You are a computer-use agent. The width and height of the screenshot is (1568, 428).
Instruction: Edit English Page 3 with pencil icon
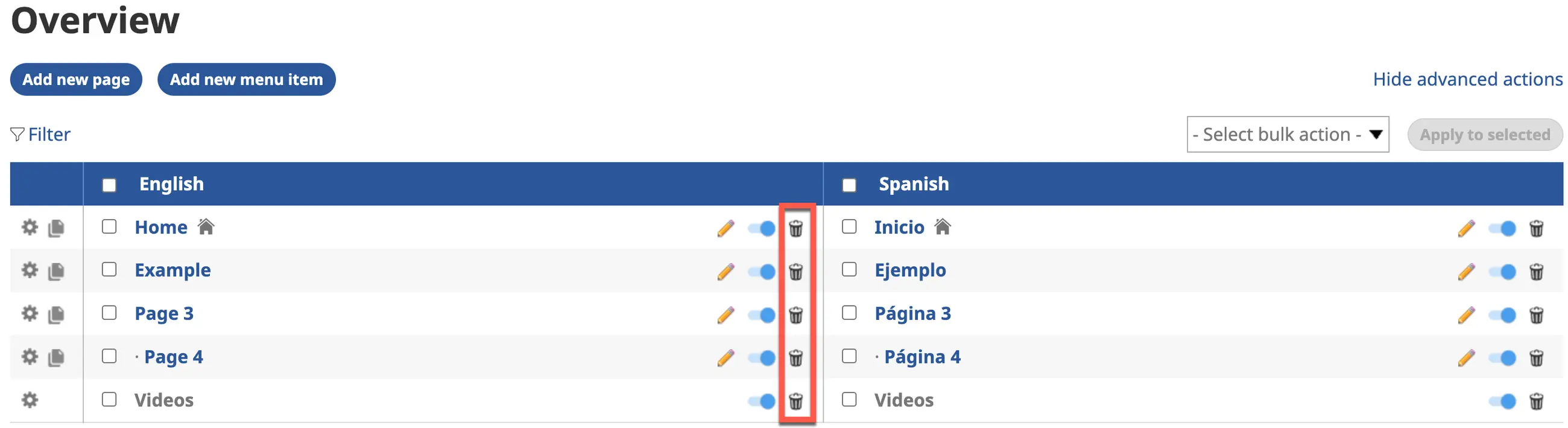(x=726, y=315)
